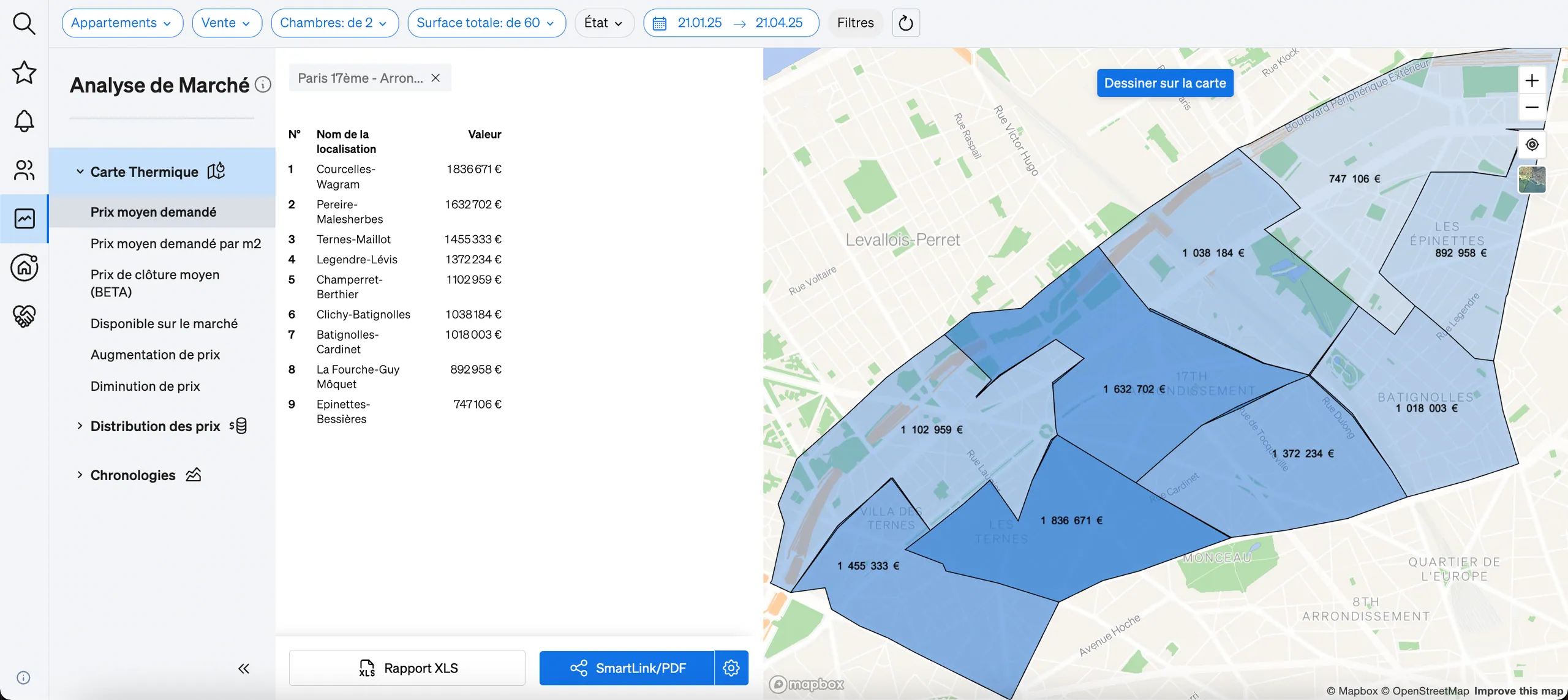
Task: Select Diminution de prix item
Action: click(145, 386)
